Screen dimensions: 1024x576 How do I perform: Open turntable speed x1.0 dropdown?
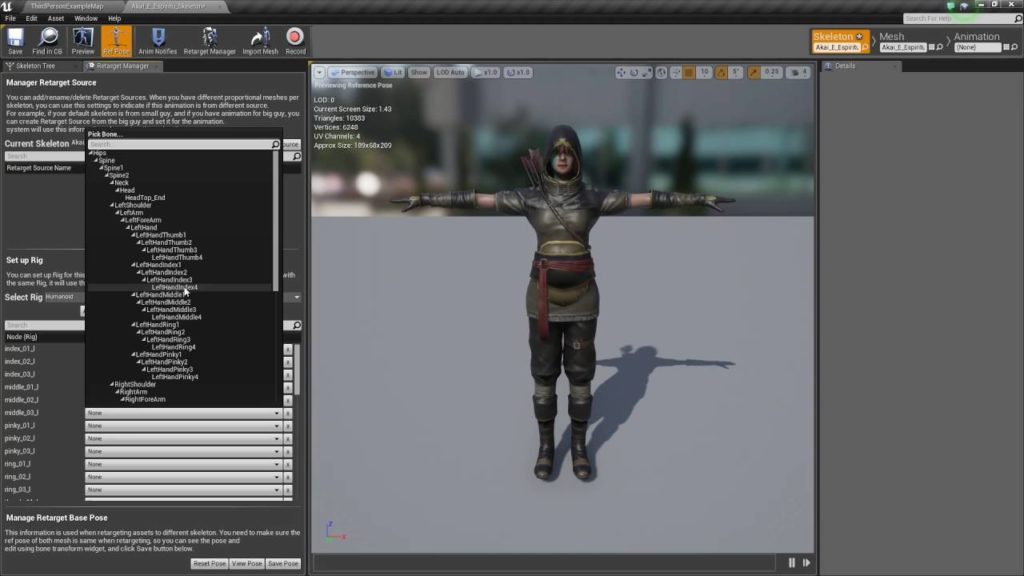518,72
